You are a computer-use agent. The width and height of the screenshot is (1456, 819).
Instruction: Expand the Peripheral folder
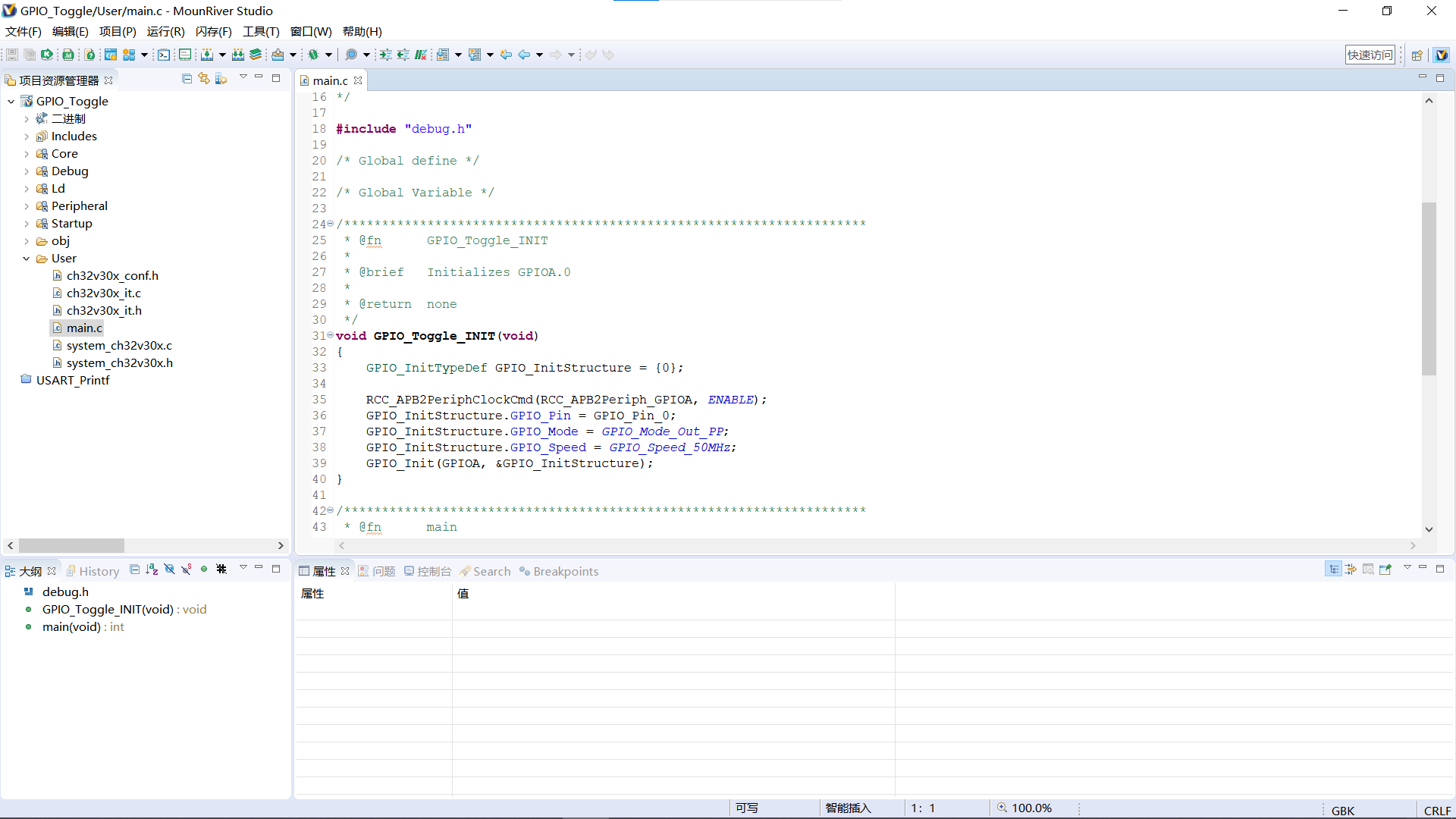click(27, 206)
